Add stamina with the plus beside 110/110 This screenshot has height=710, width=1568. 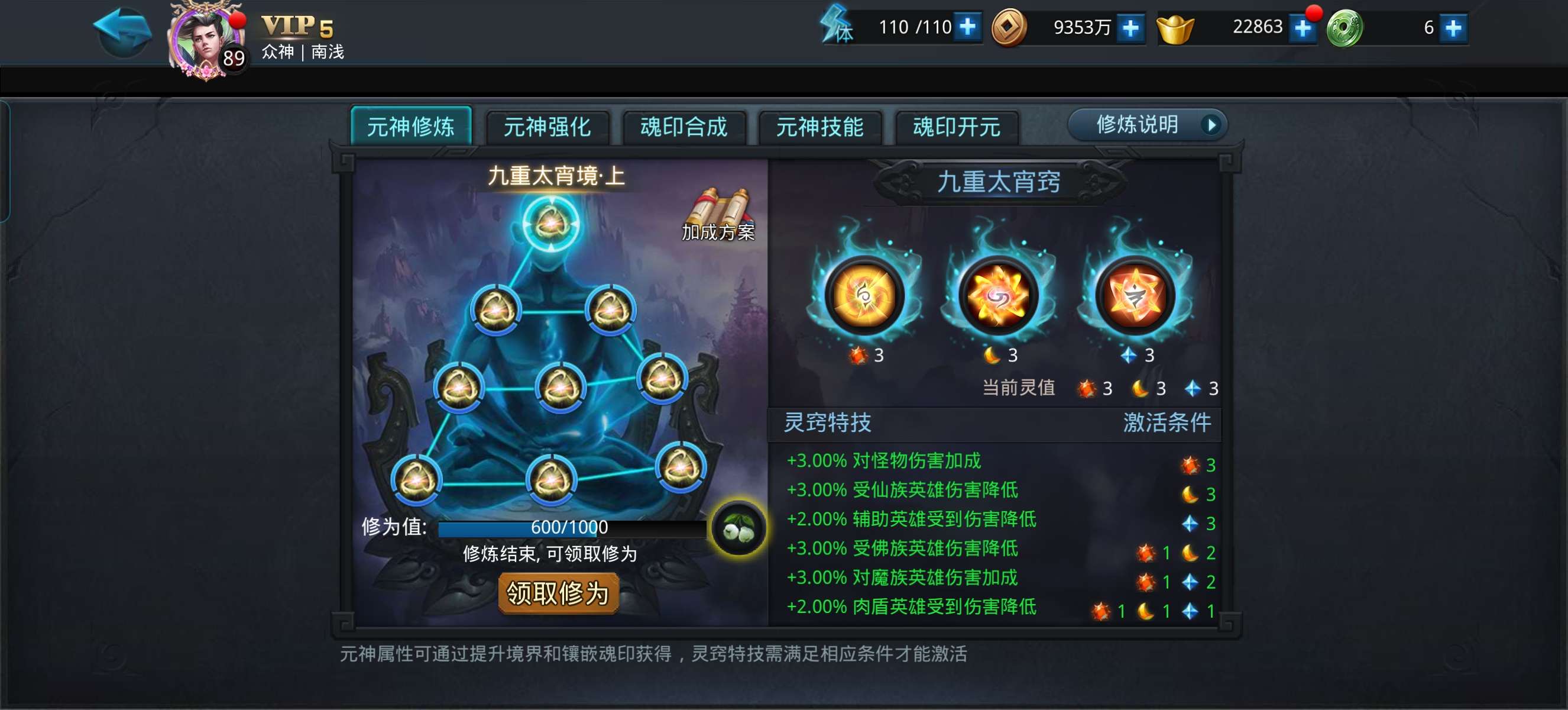tap(967, 27)
